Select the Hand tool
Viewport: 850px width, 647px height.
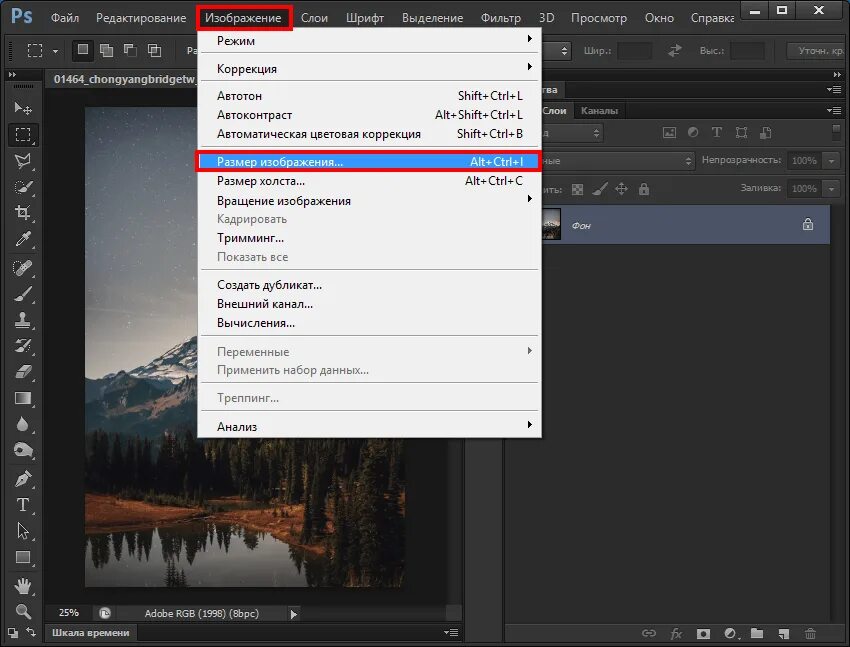coord(23,586)
